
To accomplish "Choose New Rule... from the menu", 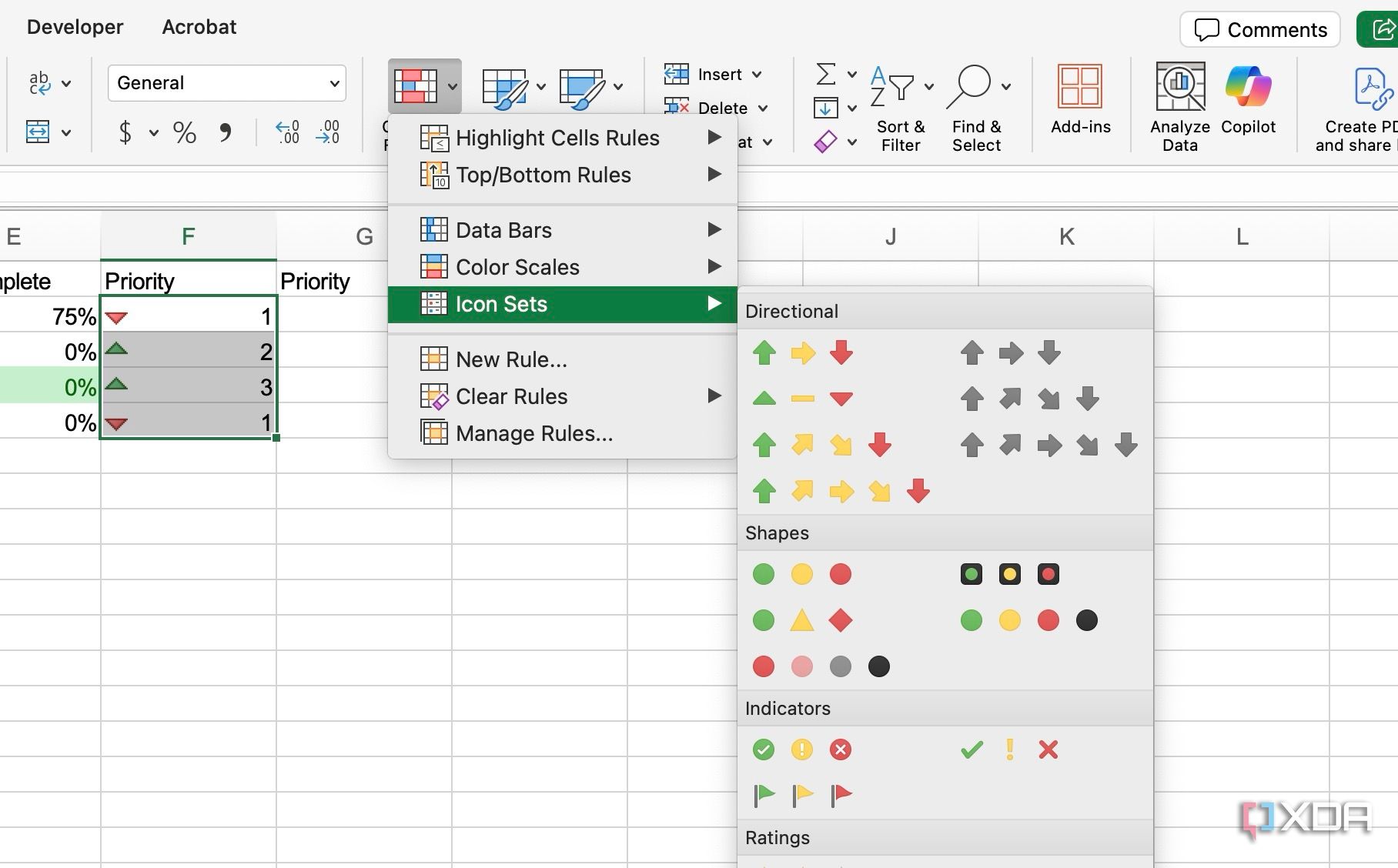I will (x=563, y=359).
